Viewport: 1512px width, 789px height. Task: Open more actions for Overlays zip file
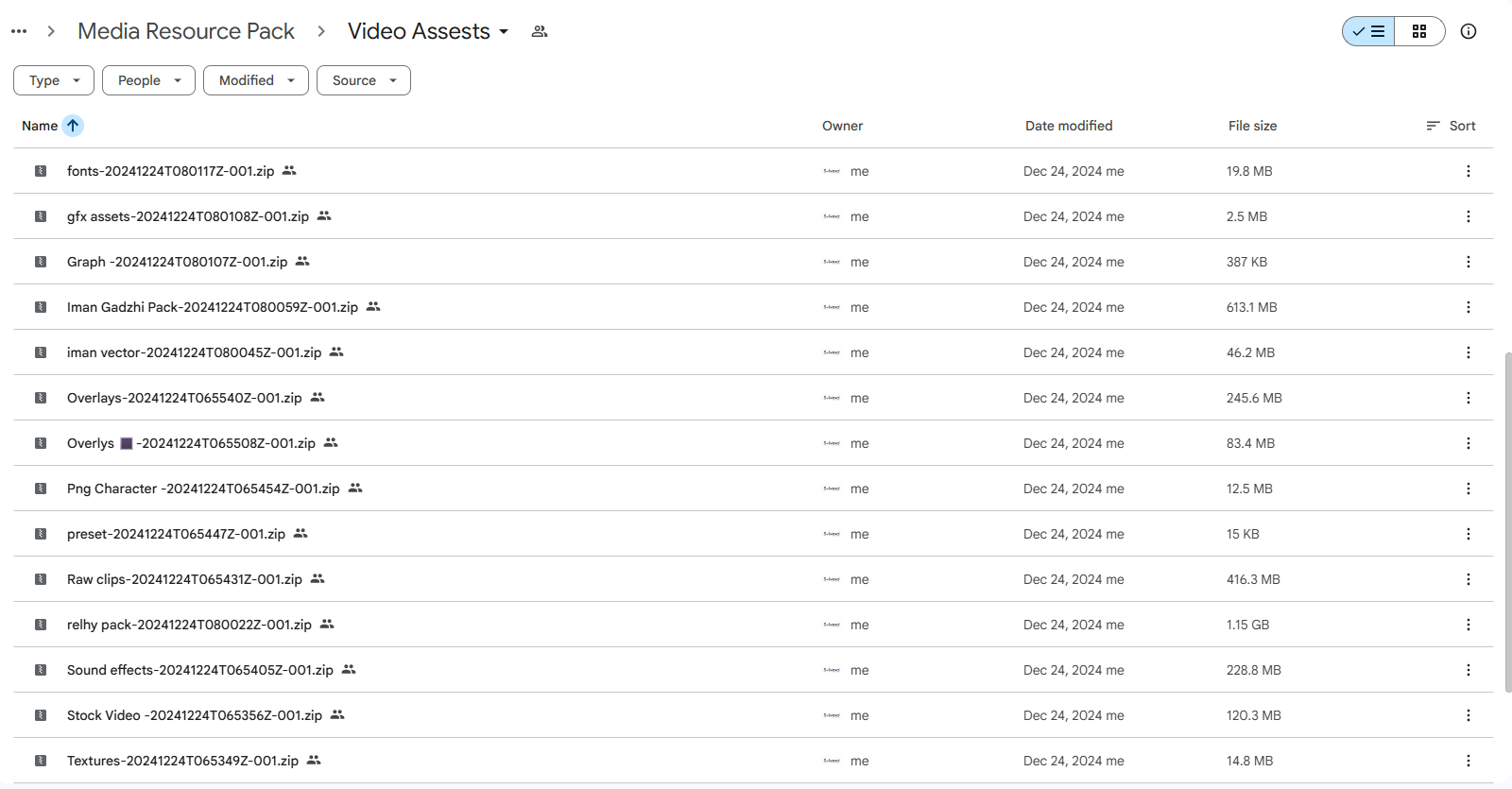click(x=1468, y=398)
